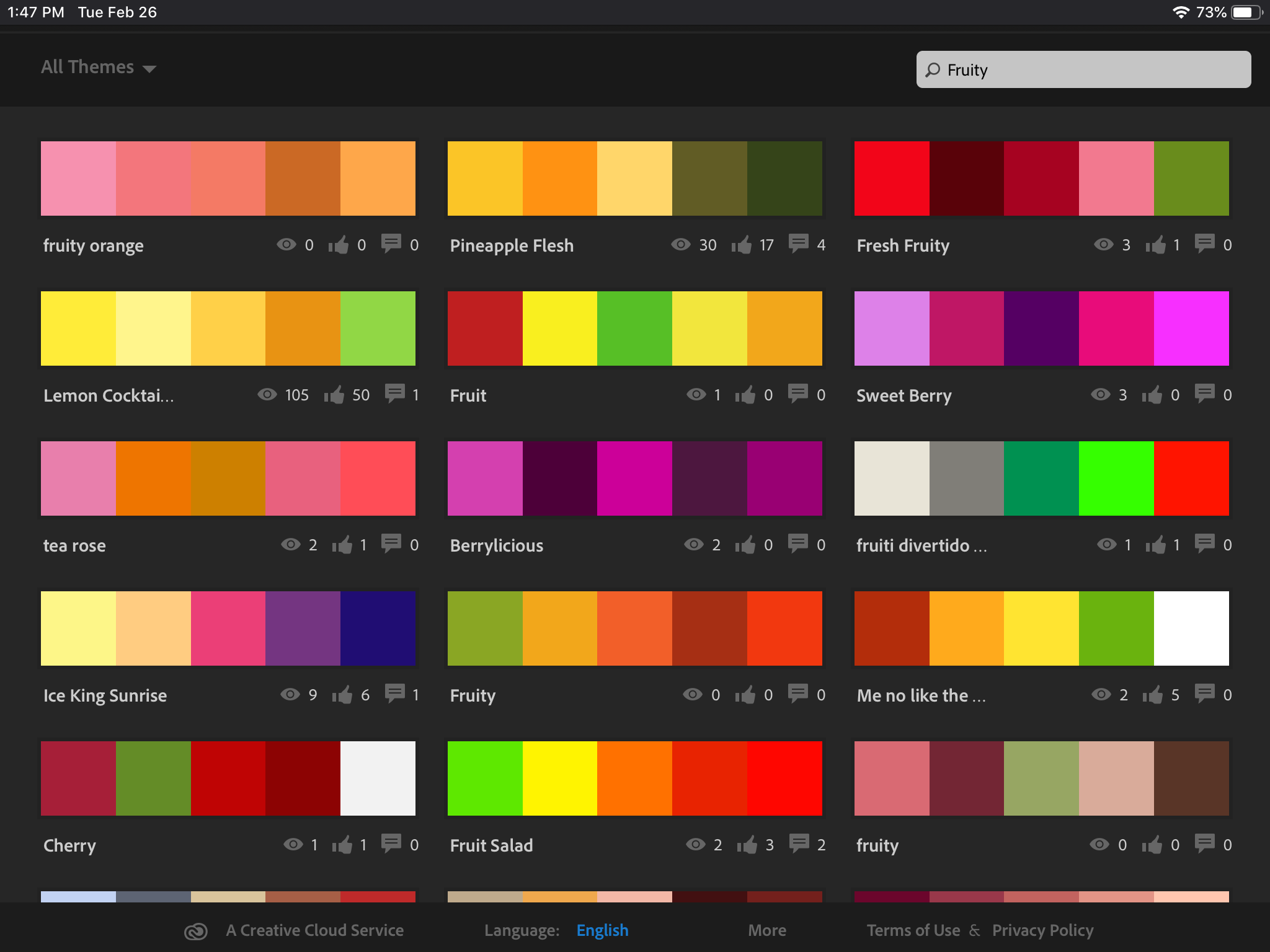Select light green swatch in Lemon Cocktail
This screenshot has width=1270, height=952.
[378, 328]
